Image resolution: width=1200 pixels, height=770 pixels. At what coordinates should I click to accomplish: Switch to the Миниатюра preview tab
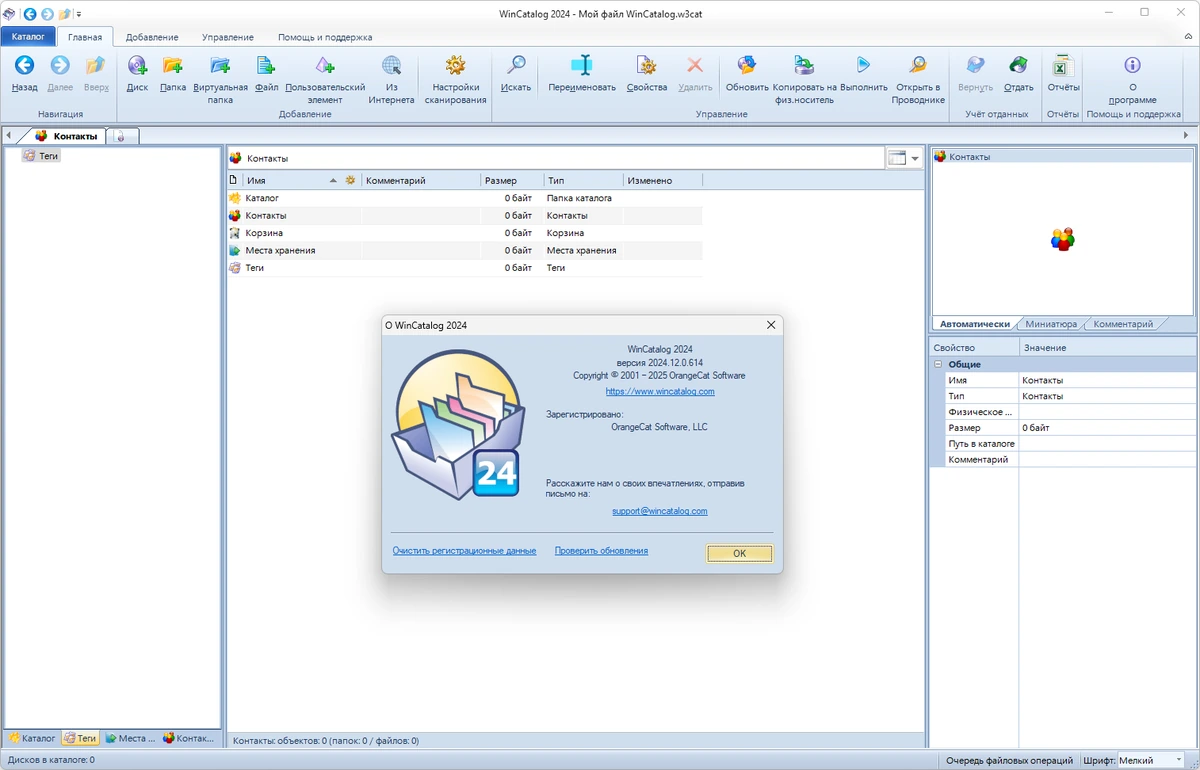coord(1051,324)
